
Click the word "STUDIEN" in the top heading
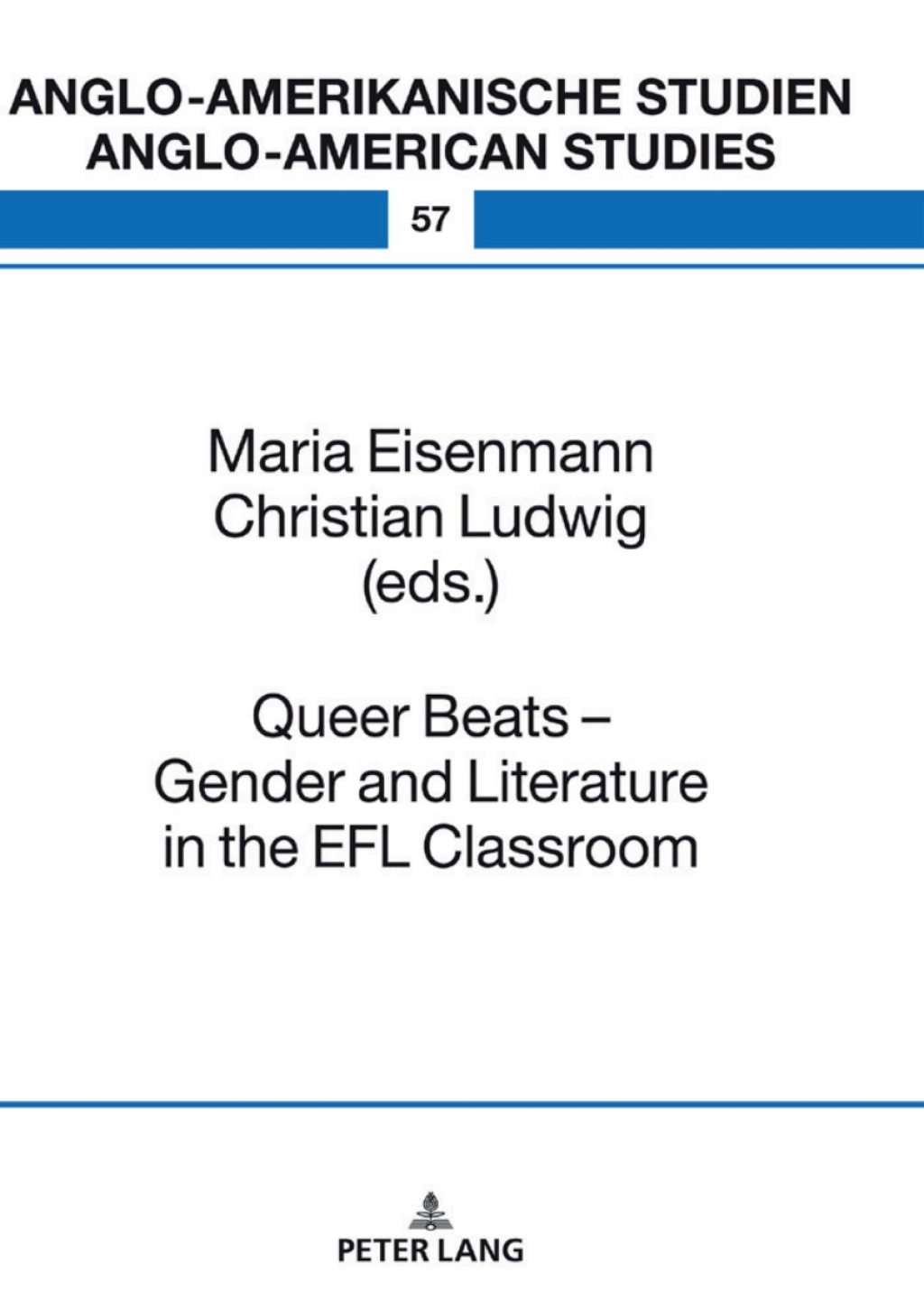(x=744, y=97)
